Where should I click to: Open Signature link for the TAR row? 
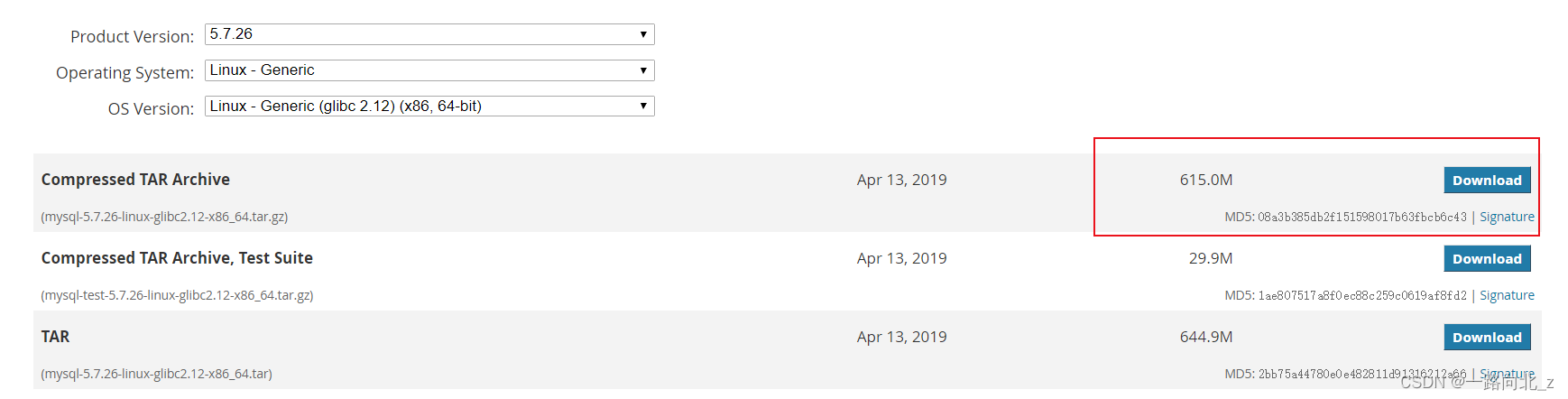1507,374
